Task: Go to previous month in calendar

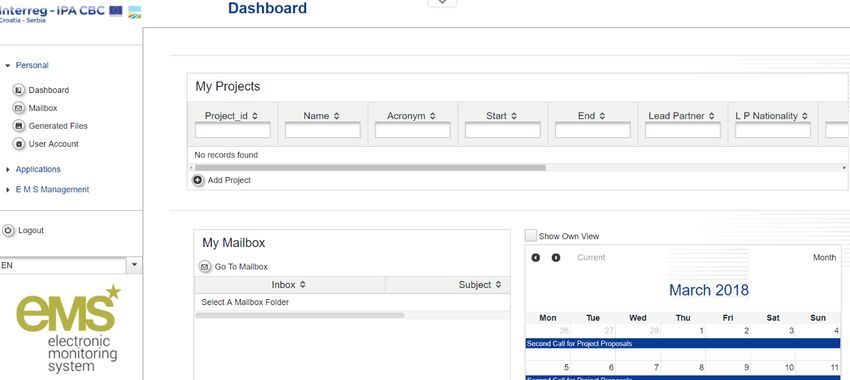Action: coord(536,257)
